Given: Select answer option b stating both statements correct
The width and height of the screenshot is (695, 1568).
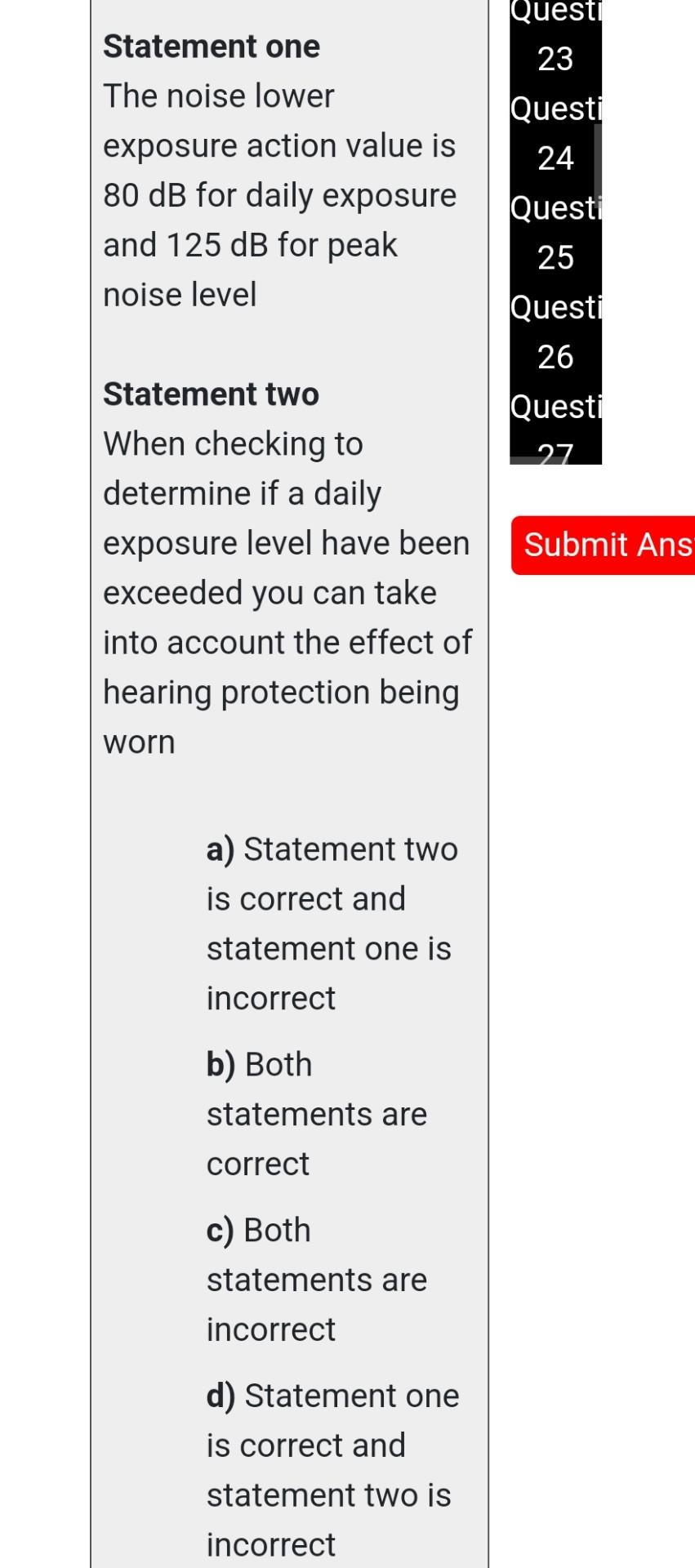Looking at the screenshot, I should coord(314,1113).
